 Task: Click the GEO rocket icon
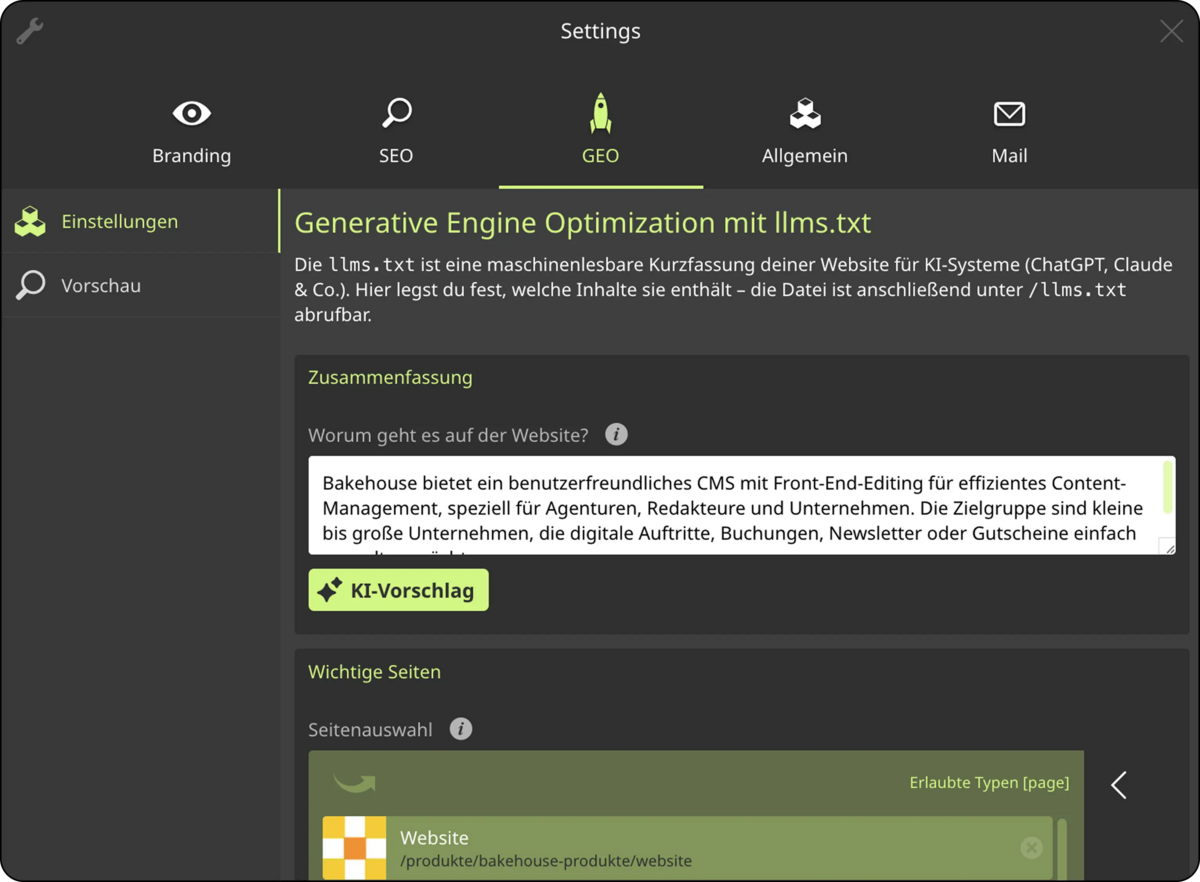pyautogui.click(x=600, y=113)
